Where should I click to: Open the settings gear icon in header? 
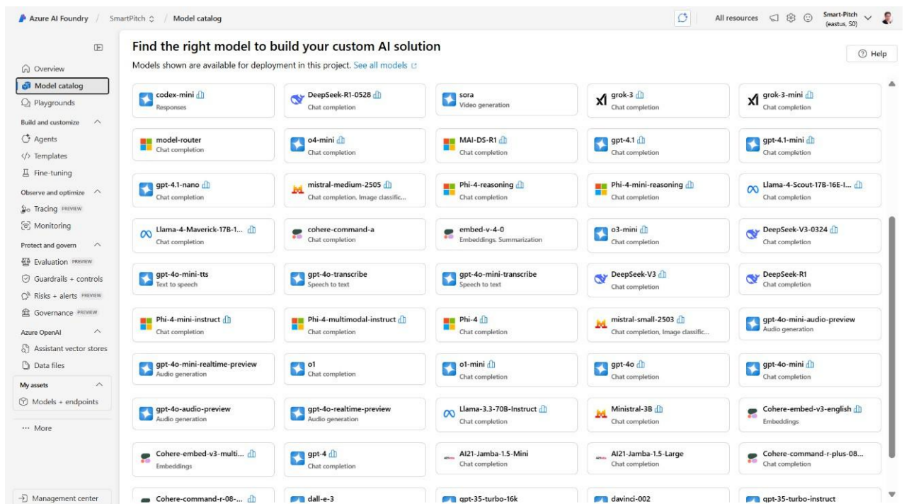[x=790, y=18]
